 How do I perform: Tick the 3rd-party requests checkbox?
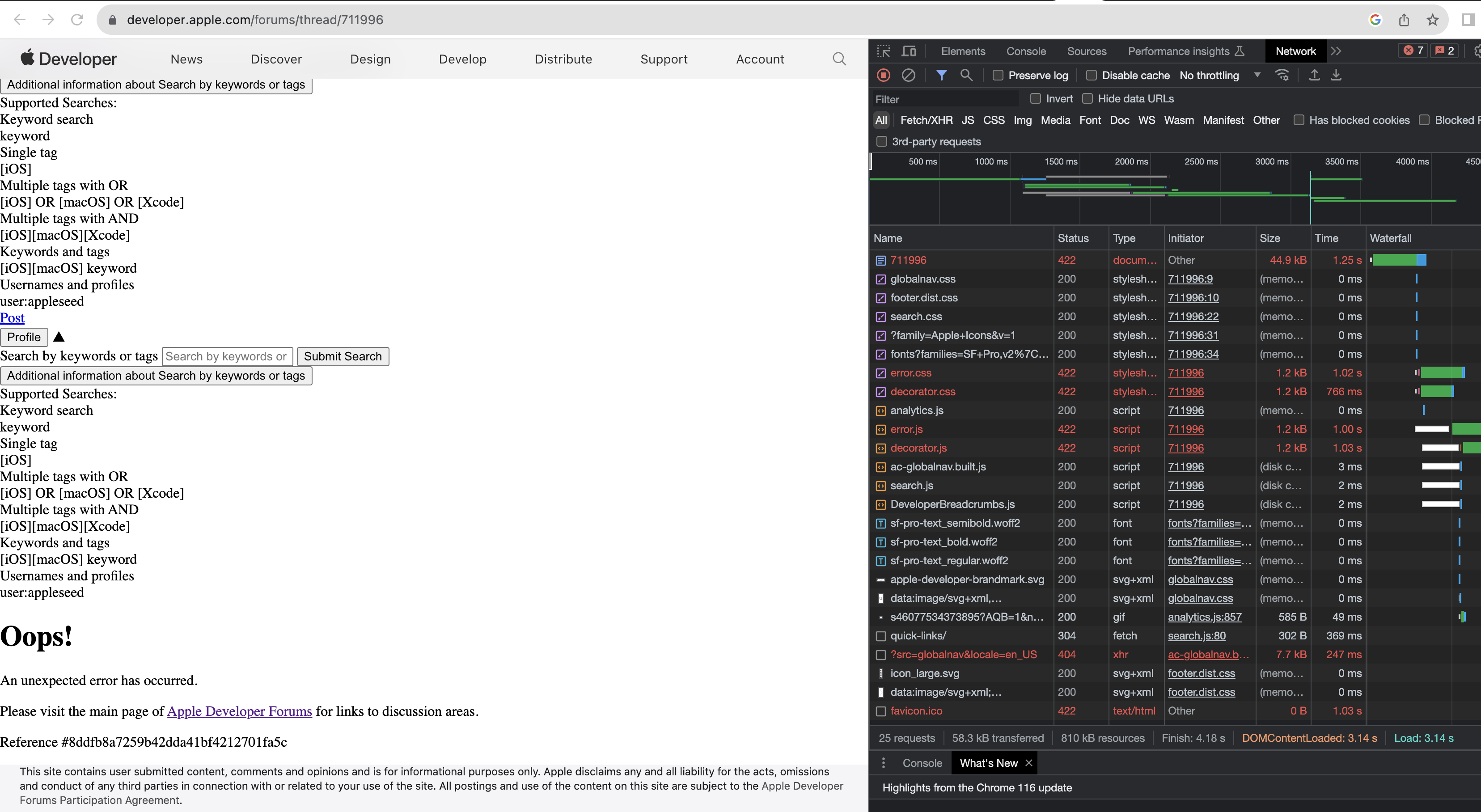click(x=881, y=141)
